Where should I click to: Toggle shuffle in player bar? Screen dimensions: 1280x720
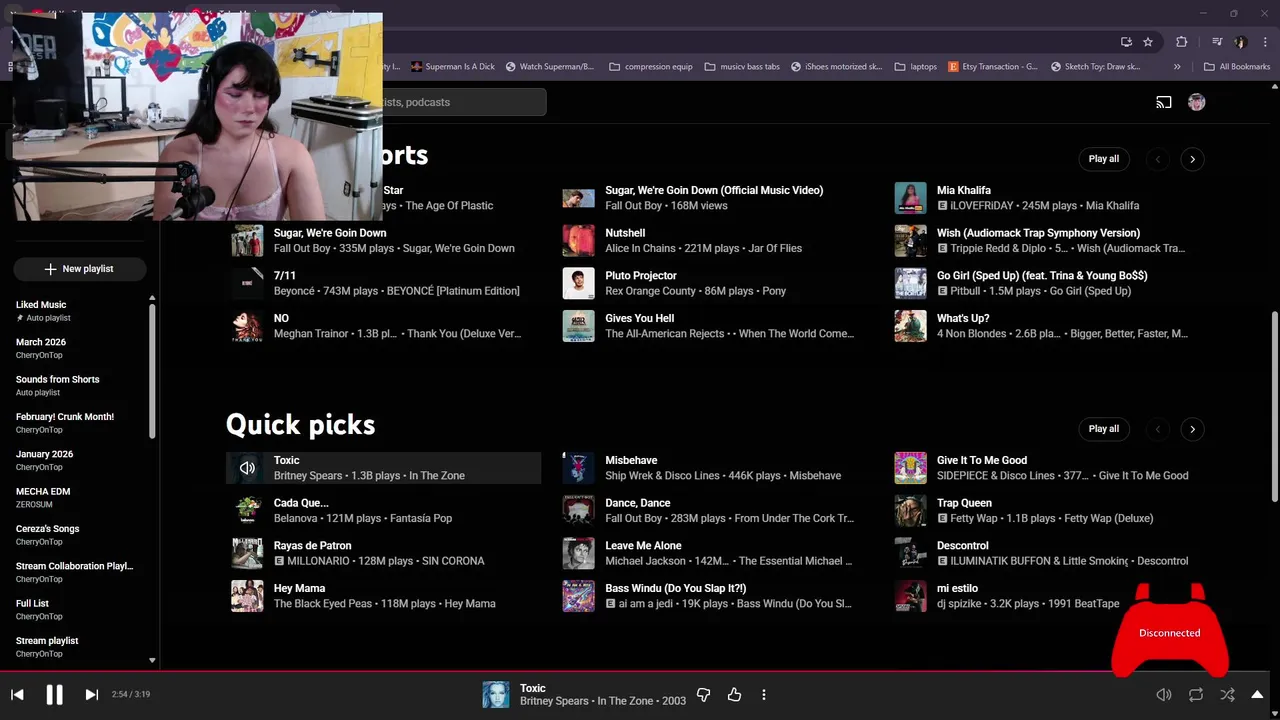coord(1227,694)
